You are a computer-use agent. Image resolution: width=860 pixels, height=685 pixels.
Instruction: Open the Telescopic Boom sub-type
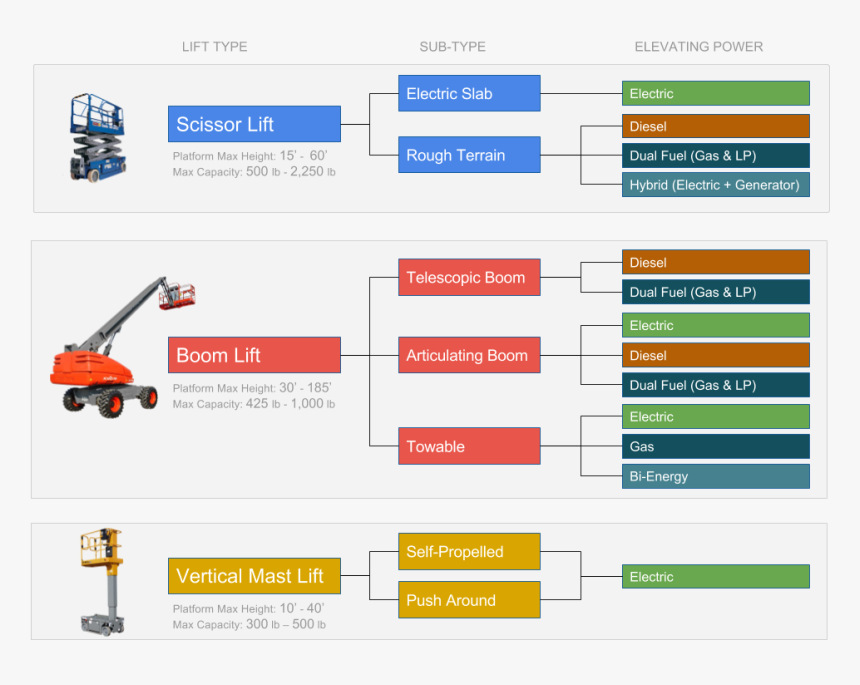point(468,277)
